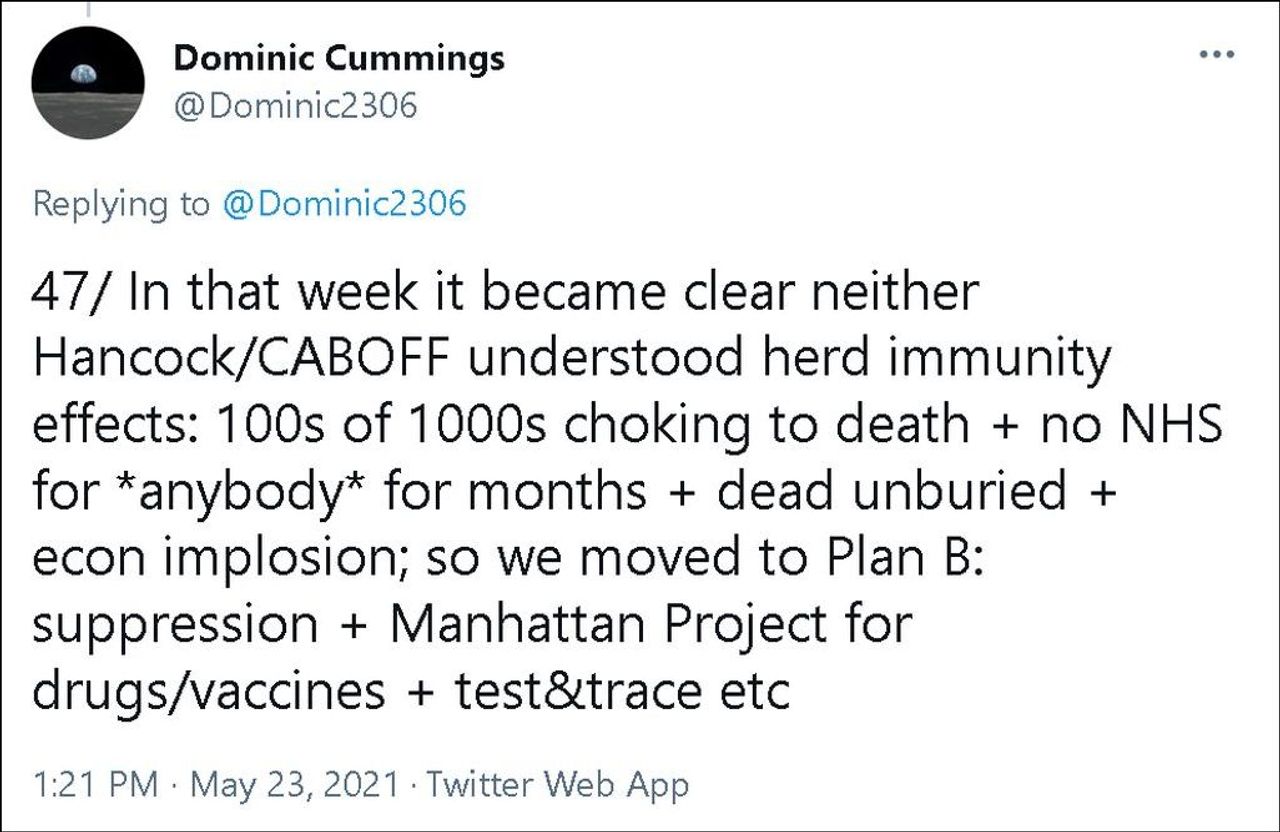Screen dimensions: 1280x832
Task: Click Dominic Cummings' earthrise profile avatar
Action: [88, 84]
